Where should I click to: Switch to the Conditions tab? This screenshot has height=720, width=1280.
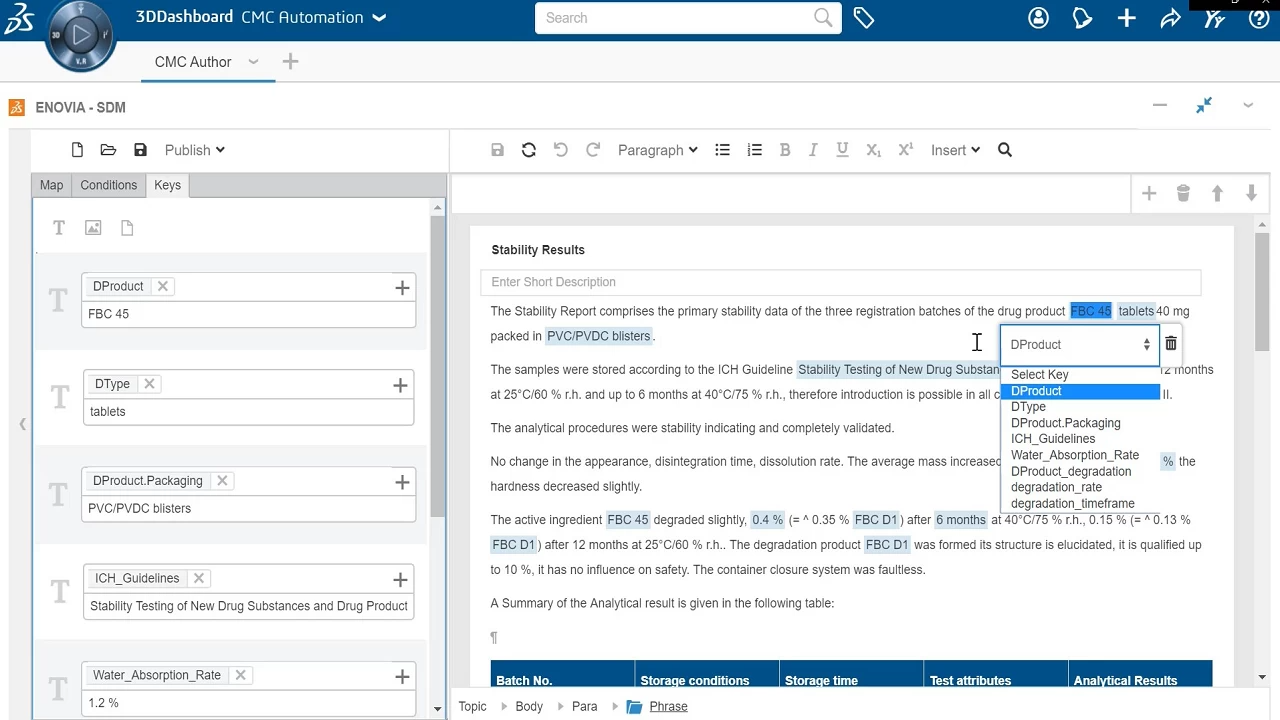[x=108, y=185]
